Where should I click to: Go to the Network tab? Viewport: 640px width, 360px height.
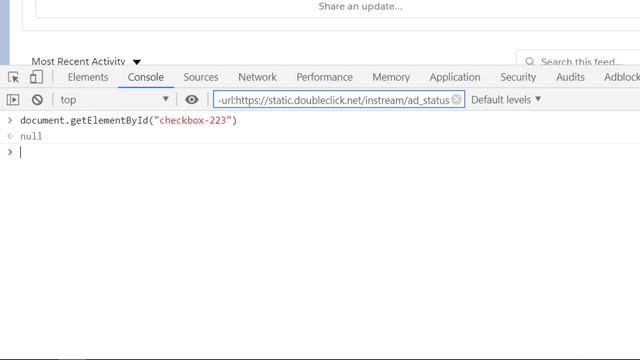257,77
